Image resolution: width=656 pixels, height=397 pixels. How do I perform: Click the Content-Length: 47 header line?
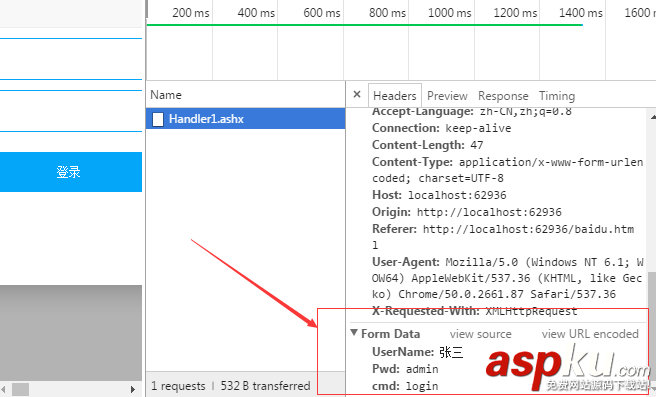tap(428, 145)
